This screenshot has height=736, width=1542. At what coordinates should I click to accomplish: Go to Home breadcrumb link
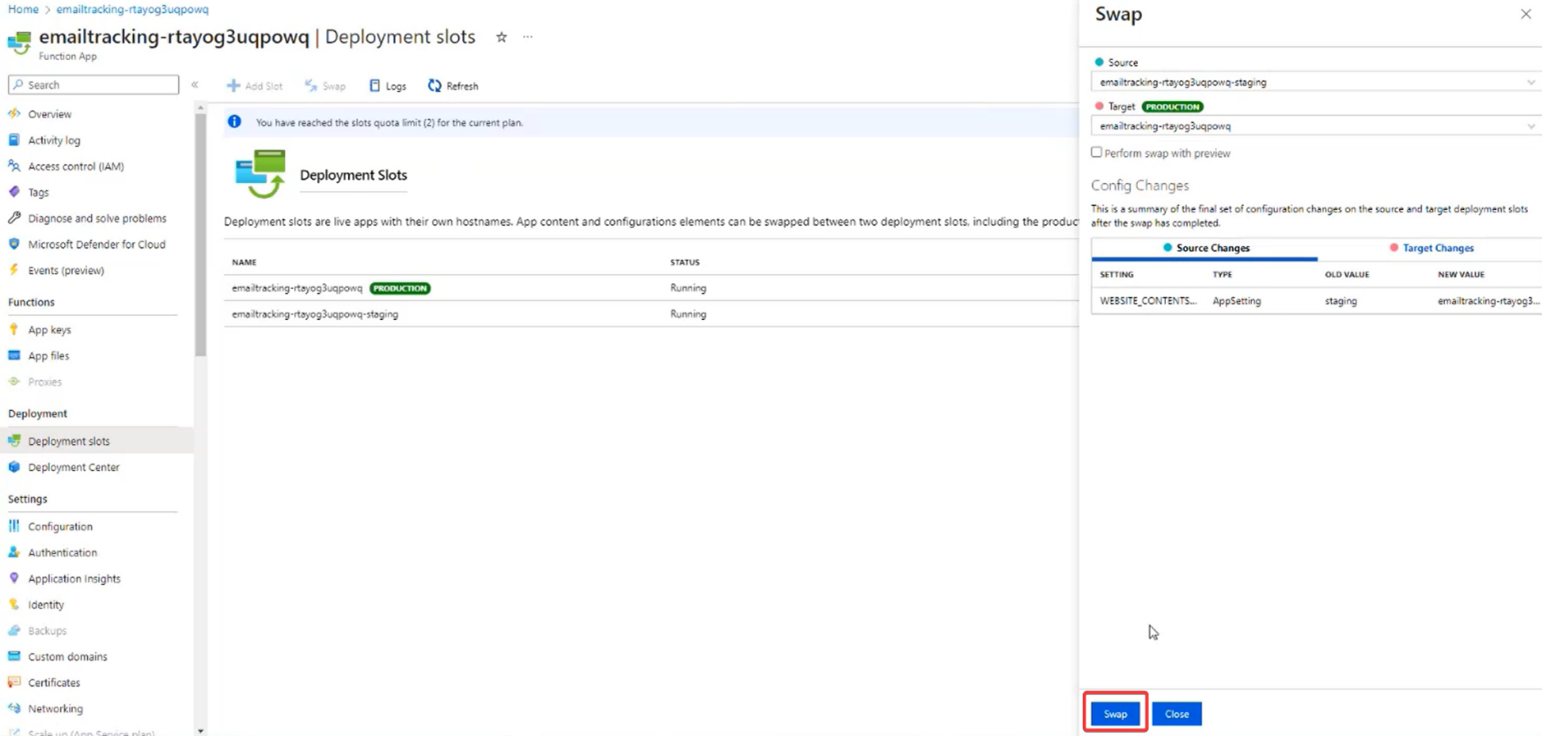(23, 9)
